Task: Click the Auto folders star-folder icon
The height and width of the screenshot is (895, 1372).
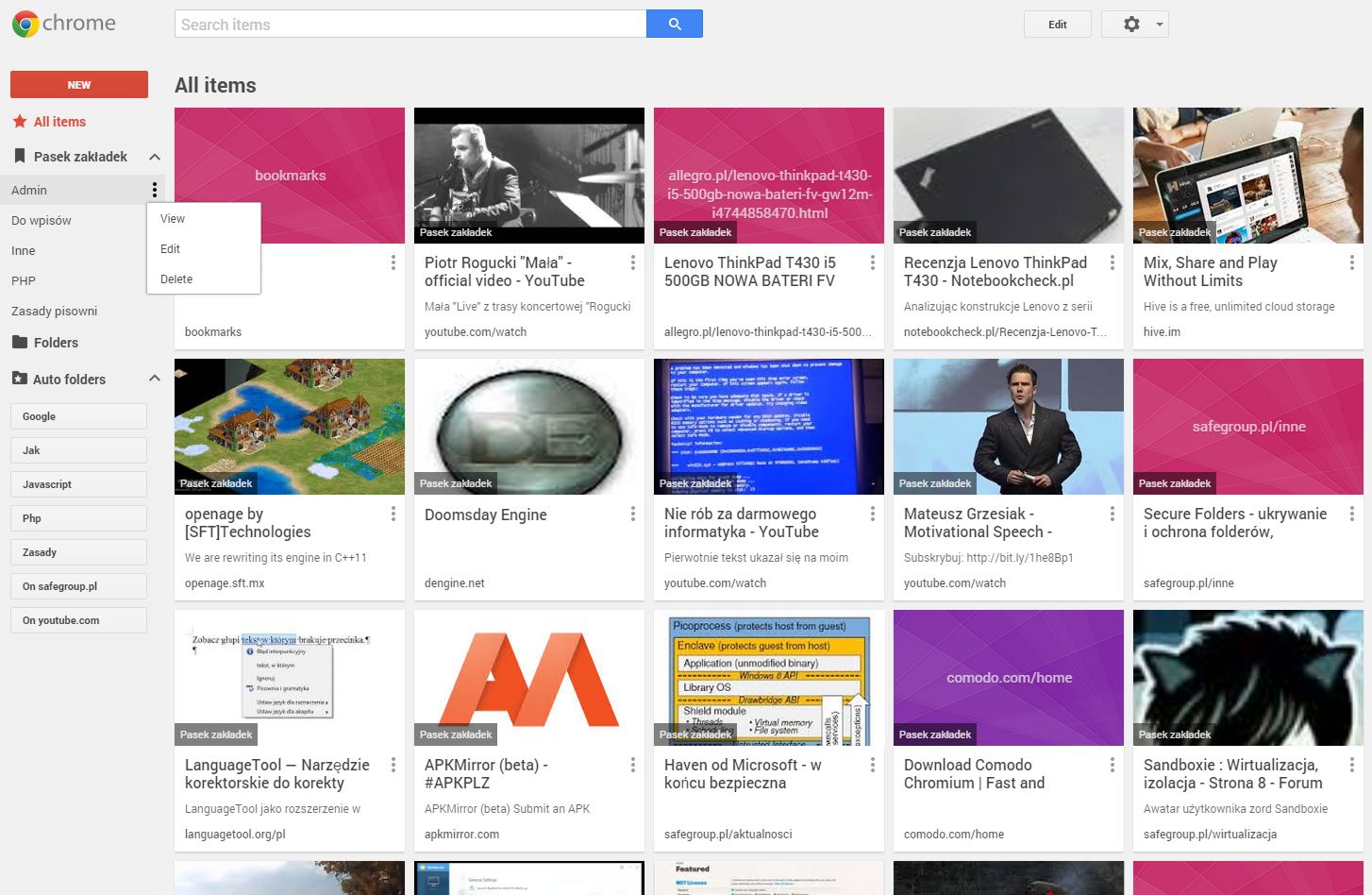Action: (19, 379)
